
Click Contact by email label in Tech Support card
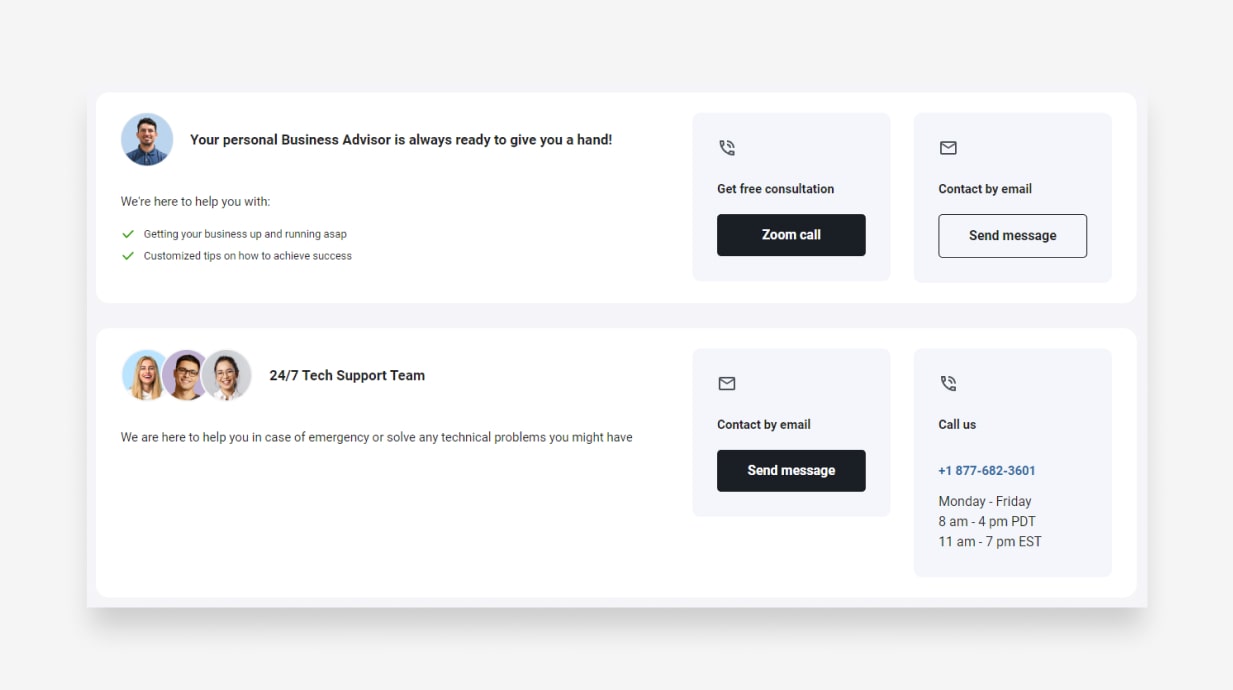pos(763,425)
